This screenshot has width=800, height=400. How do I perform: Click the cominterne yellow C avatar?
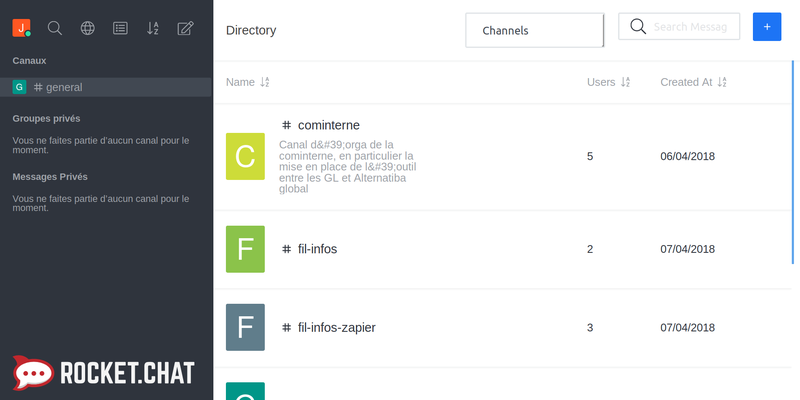pos(245,157)
